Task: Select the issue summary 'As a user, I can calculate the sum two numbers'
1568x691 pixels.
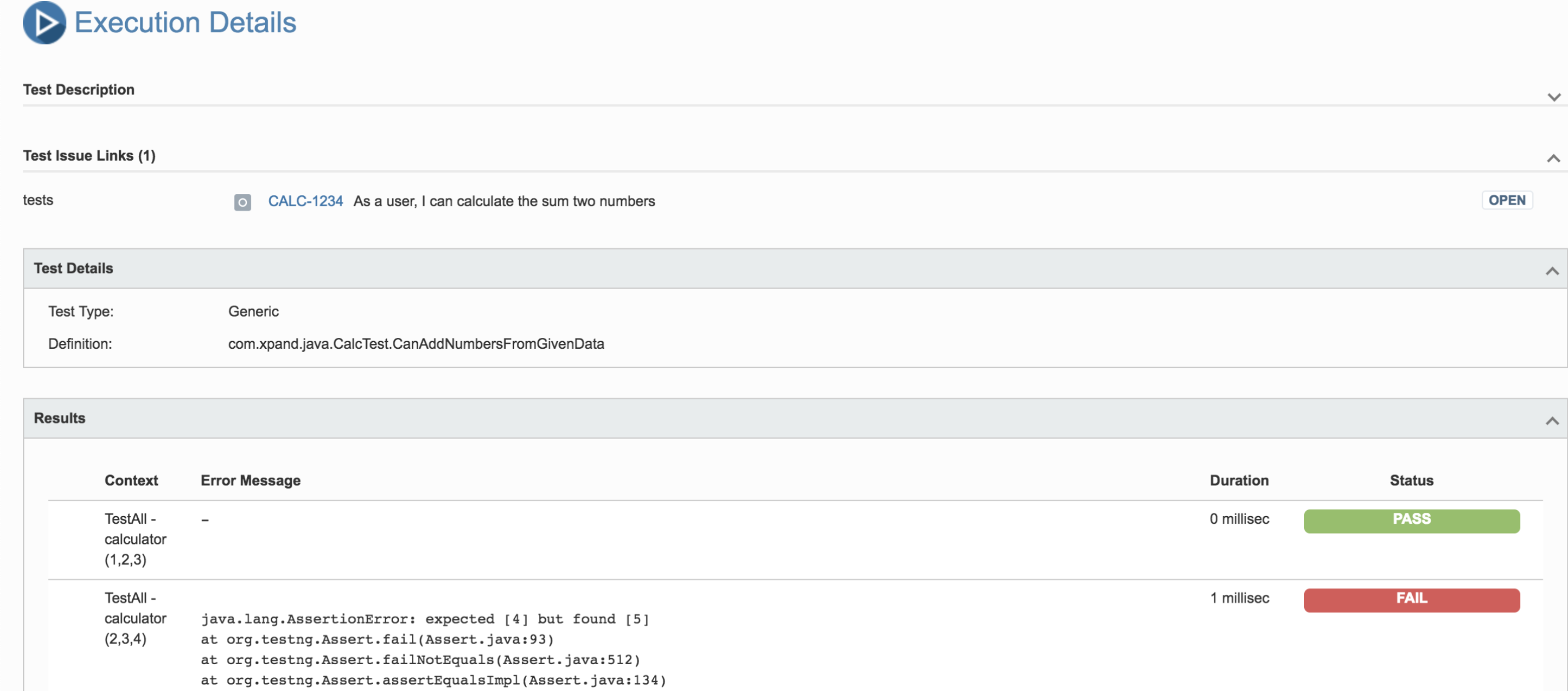Action: [504, 201]
